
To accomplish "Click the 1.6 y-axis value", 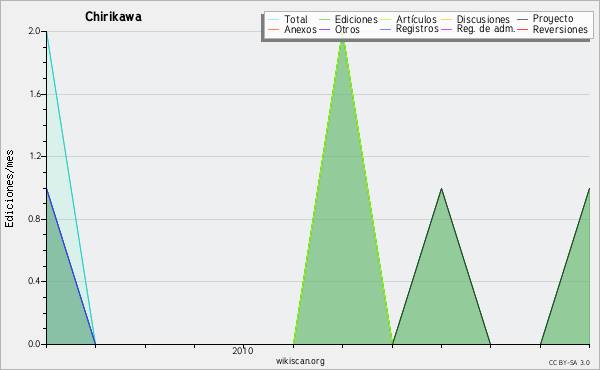I will (35, 94).
